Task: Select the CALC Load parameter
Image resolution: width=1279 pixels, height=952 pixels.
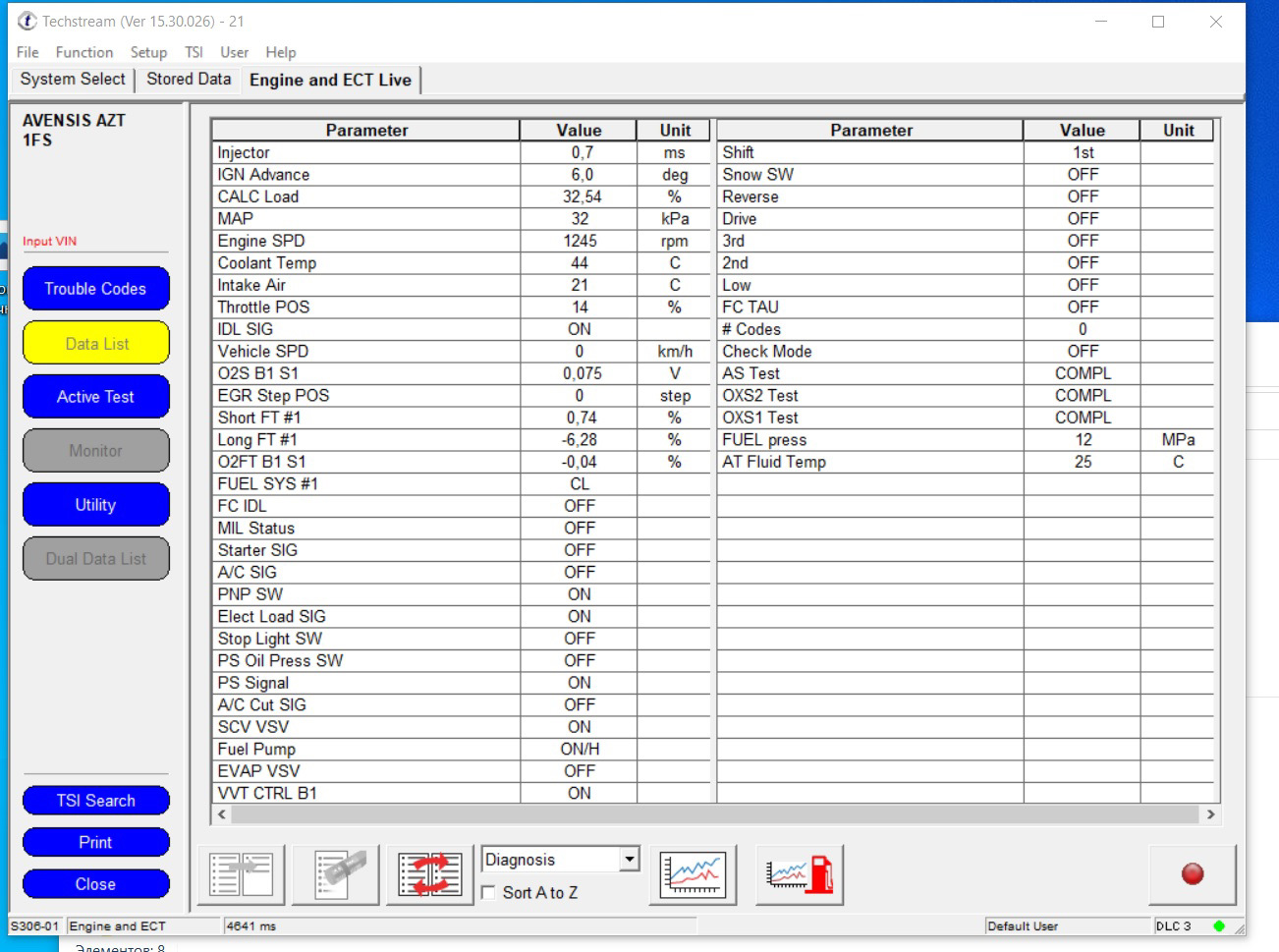Action: pyautogui.click(x=258, y=196)
